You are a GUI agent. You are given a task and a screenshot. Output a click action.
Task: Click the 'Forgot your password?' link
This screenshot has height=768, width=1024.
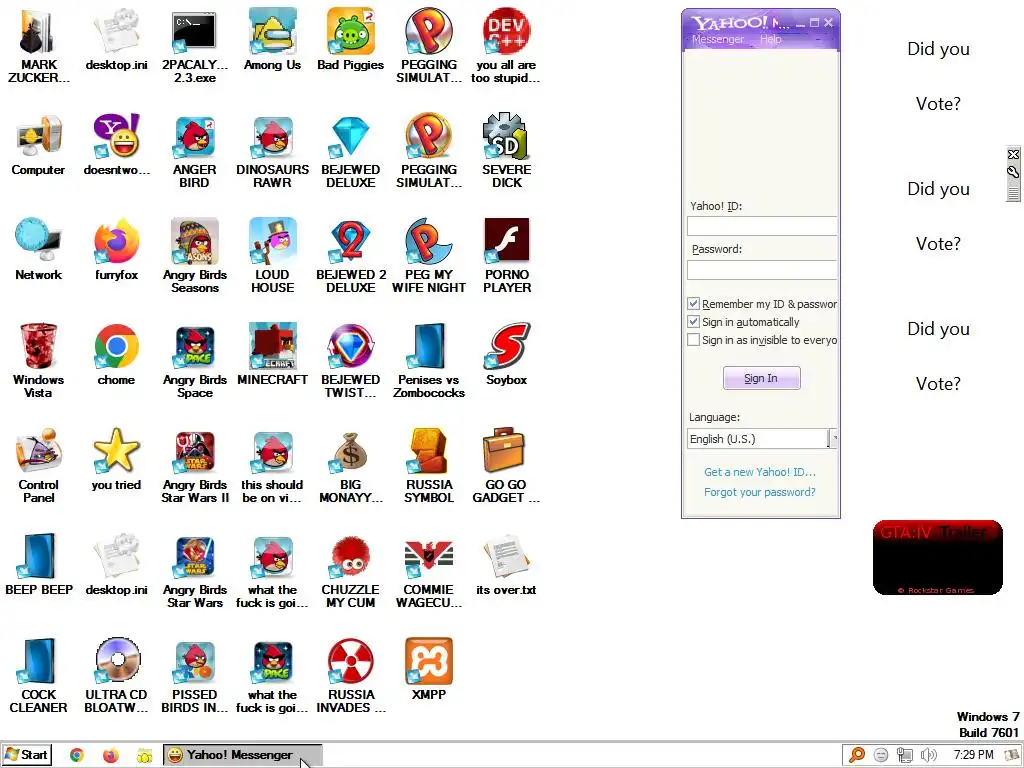[x=760, y=492]
